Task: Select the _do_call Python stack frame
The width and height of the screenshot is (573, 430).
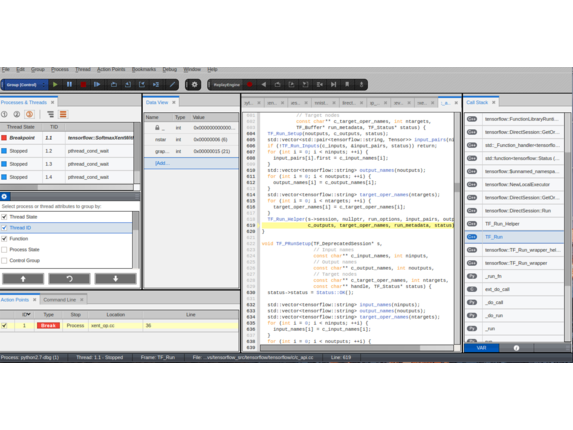Action: (x=514, y=302)
